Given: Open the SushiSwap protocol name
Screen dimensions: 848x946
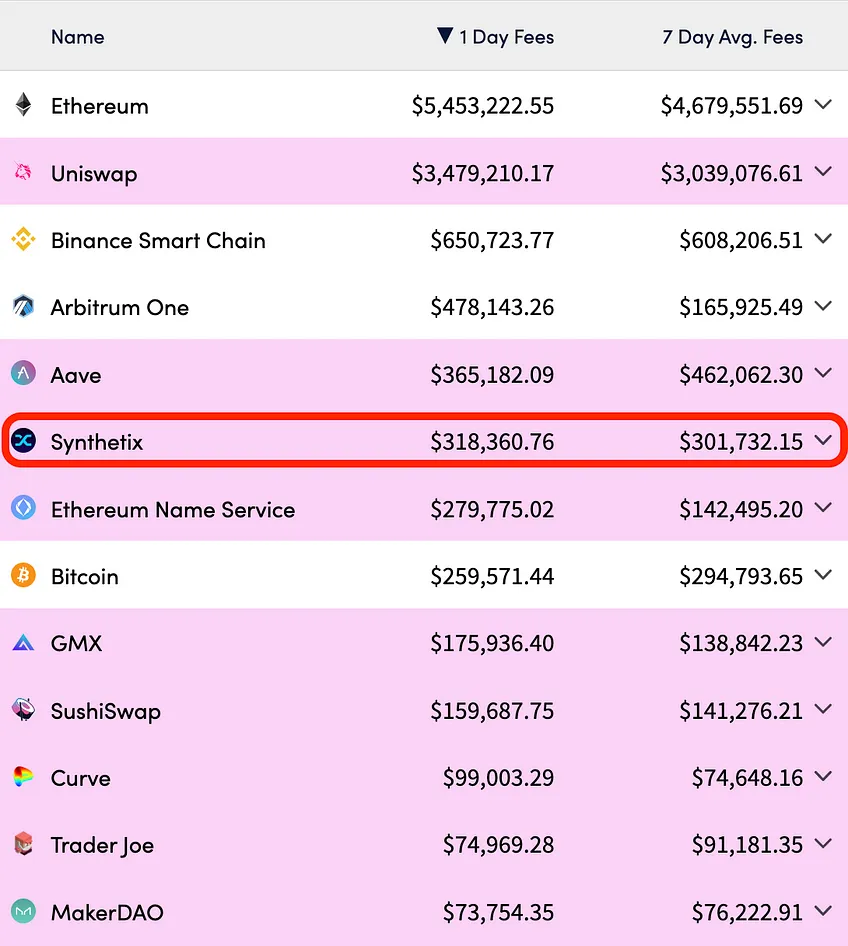Looking at the screenshot, I should point(106,711).
